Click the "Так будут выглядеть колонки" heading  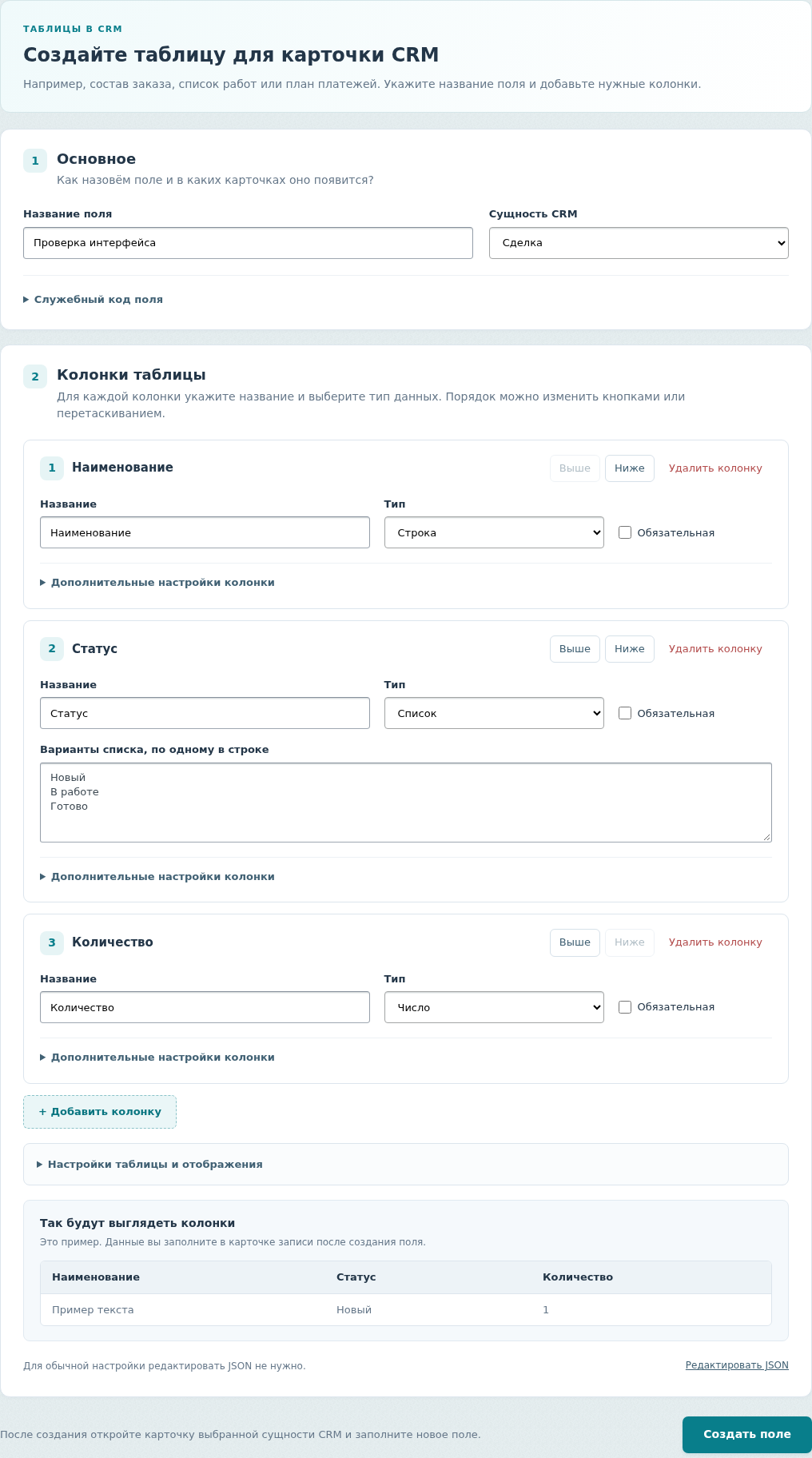click(x=137, y=1223)
